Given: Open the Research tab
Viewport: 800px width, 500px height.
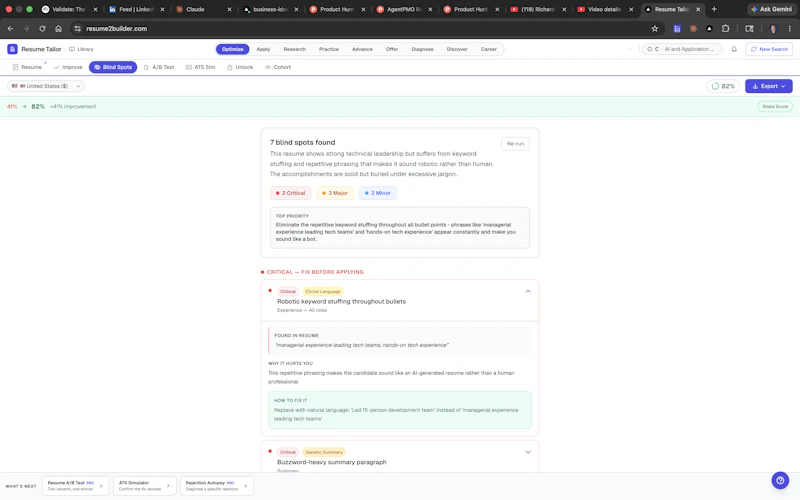Looking at the screenshot, I should click(x=294, y=49).
